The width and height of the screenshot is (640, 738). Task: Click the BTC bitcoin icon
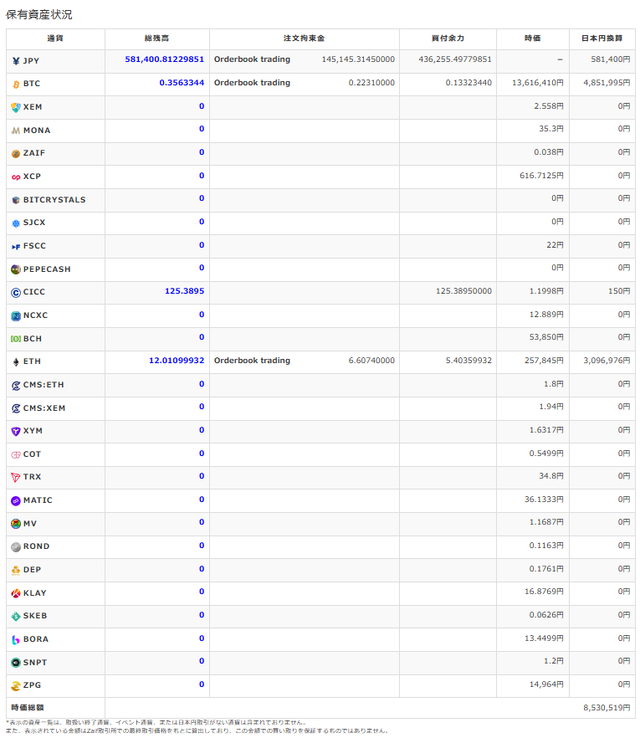(x=16, y=84)
